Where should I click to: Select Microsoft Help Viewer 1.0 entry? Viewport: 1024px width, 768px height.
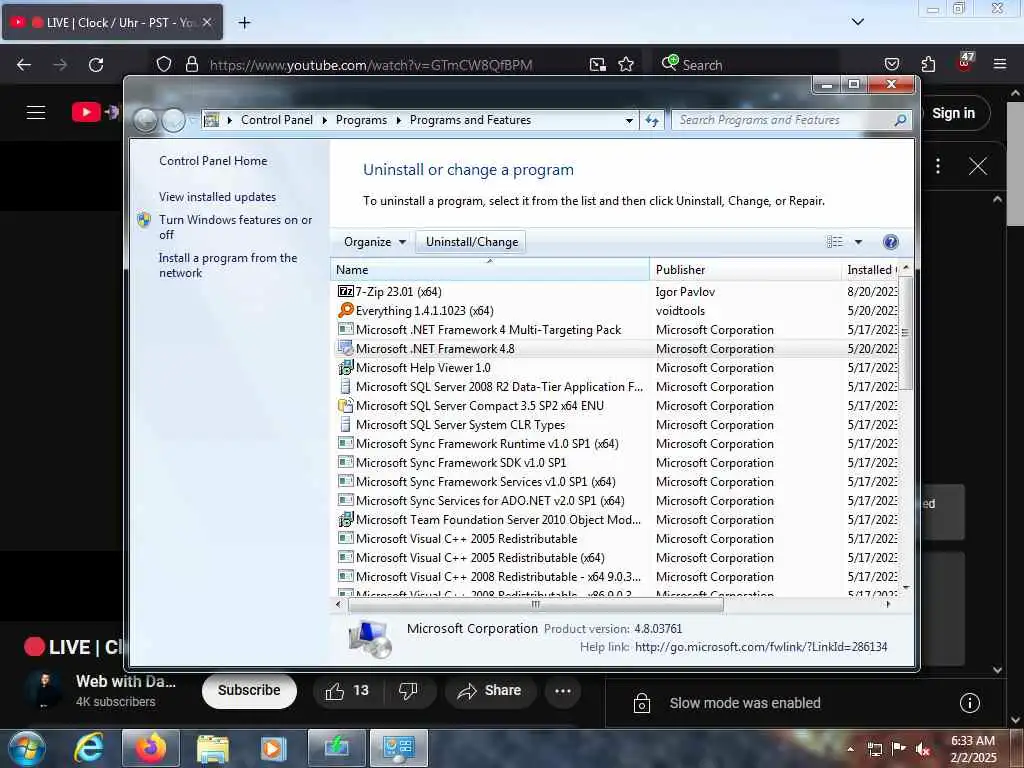pos(615,368)
